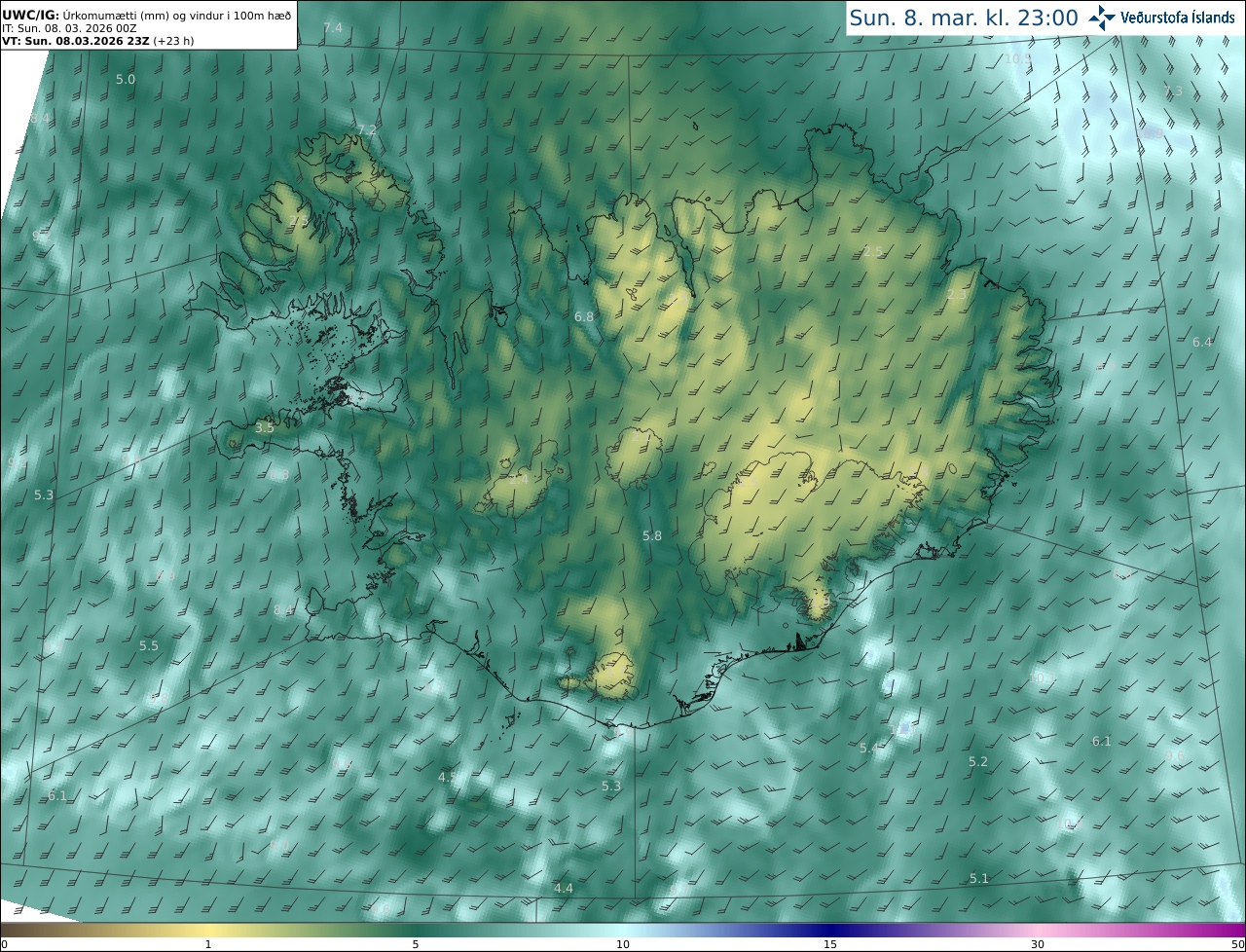Click the map value label 7.2
The image size is (1246, 952).
pyautogui.click(x=367, y=129)
